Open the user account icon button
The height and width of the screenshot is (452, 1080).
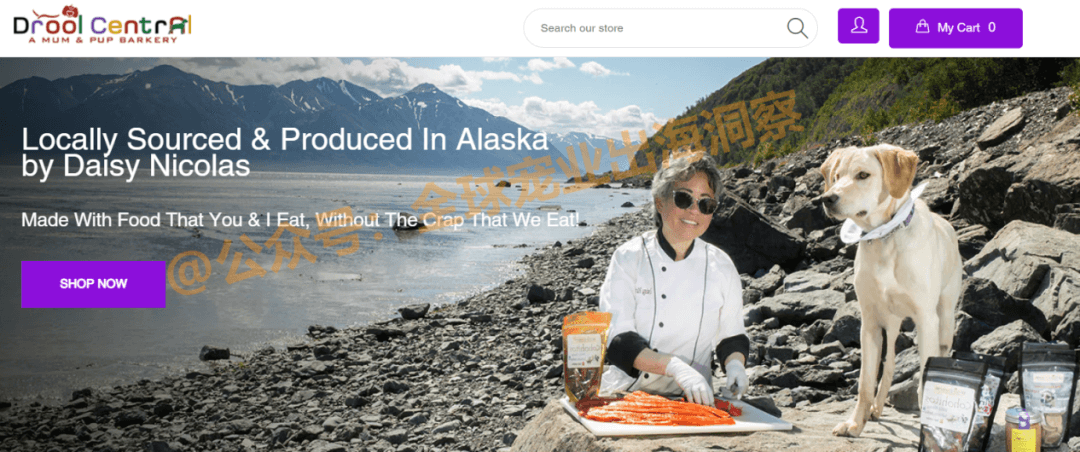pyautogui.click(x=858, y=26)
